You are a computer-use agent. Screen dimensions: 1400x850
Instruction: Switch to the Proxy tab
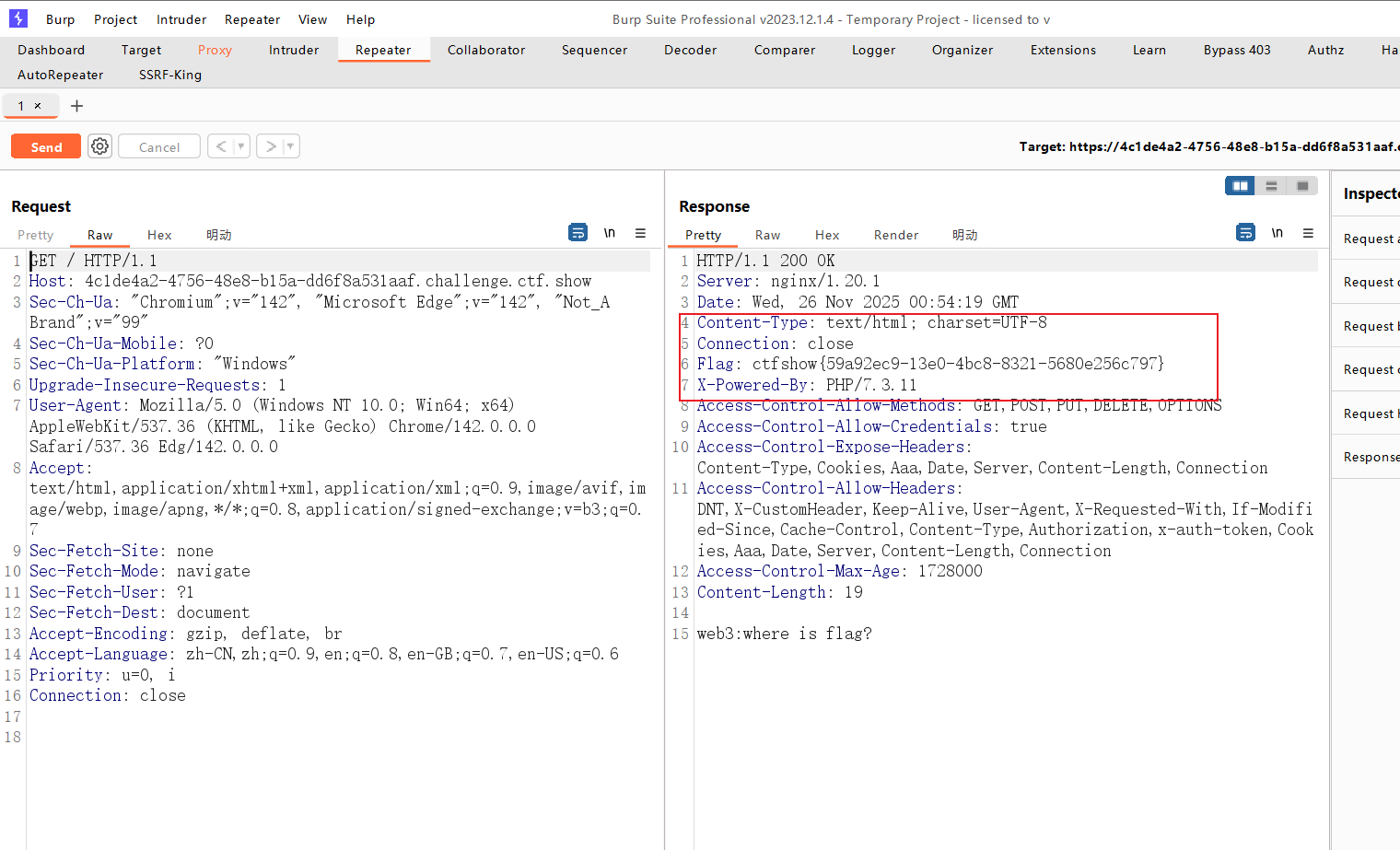(x=215, y=50)
